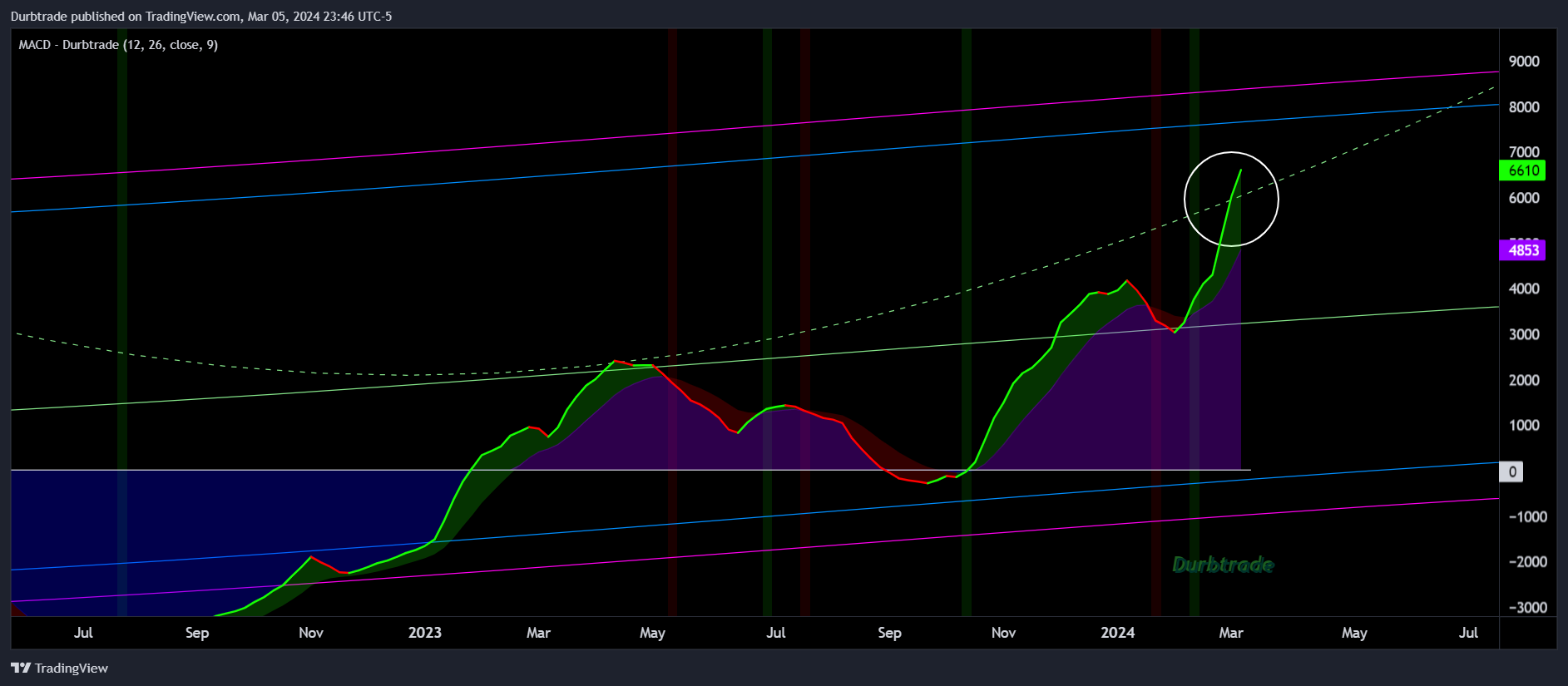Click the Mar label right of 2023
Viewport: 1568px width, 686px height.
tap(538, 633)
